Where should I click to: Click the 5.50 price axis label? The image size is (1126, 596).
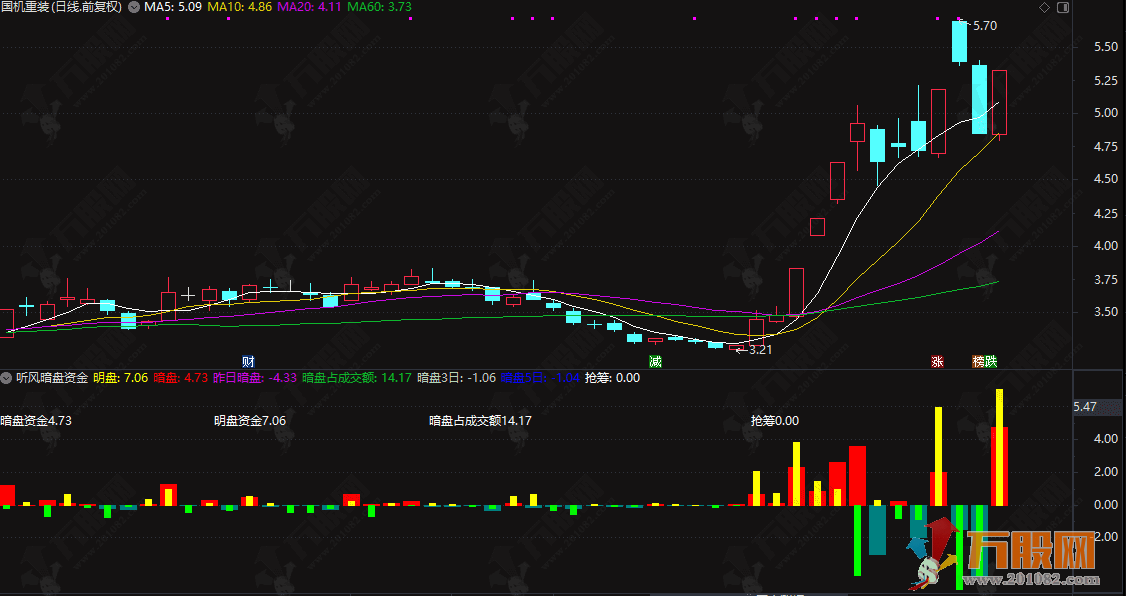click(1105, 47)
